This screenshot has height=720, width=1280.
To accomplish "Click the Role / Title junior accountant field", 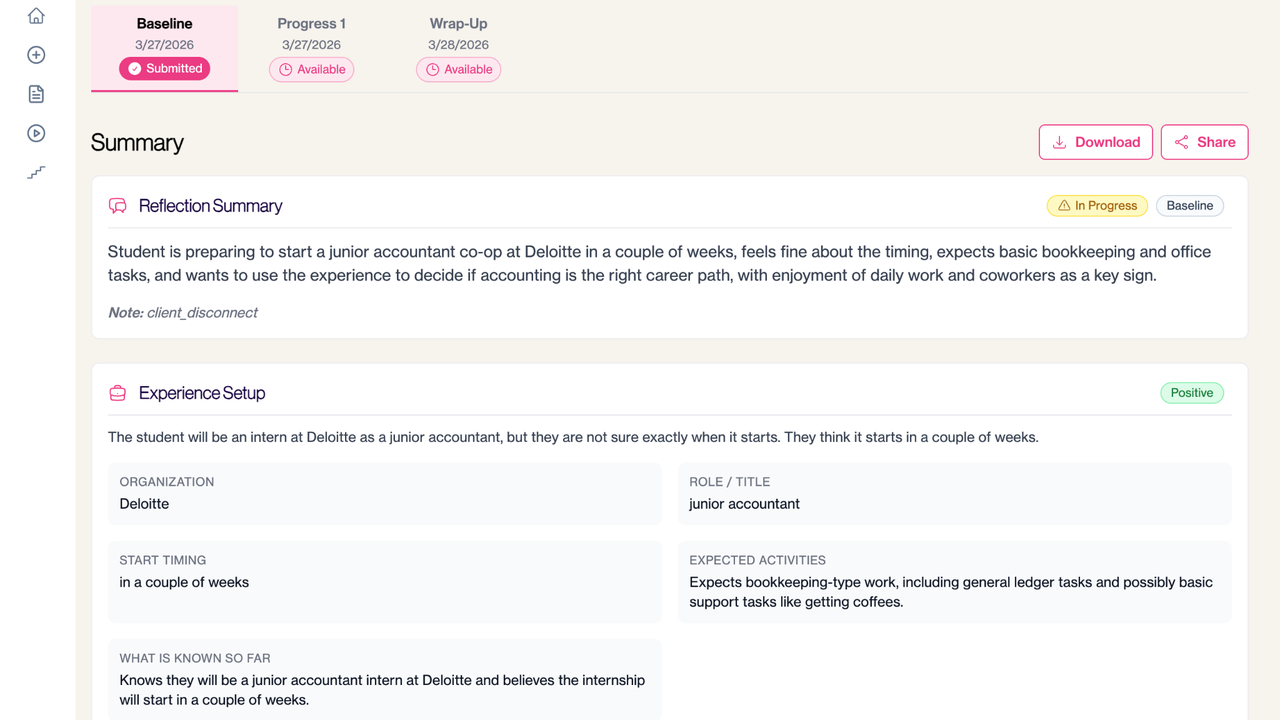I will pos(955,494).
